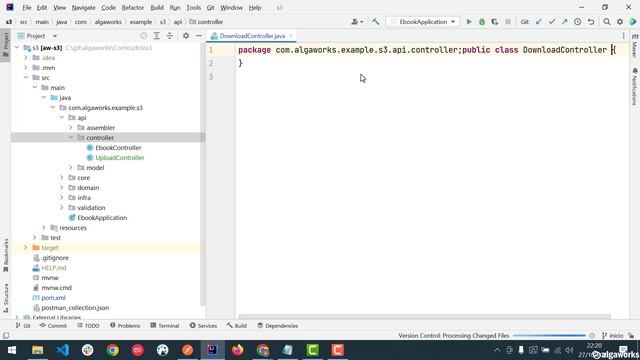Click controller breadcrumb in navigation bar
Image resolution: width=640 pixels, height=360 pixels.
click(x=206, y=22)
